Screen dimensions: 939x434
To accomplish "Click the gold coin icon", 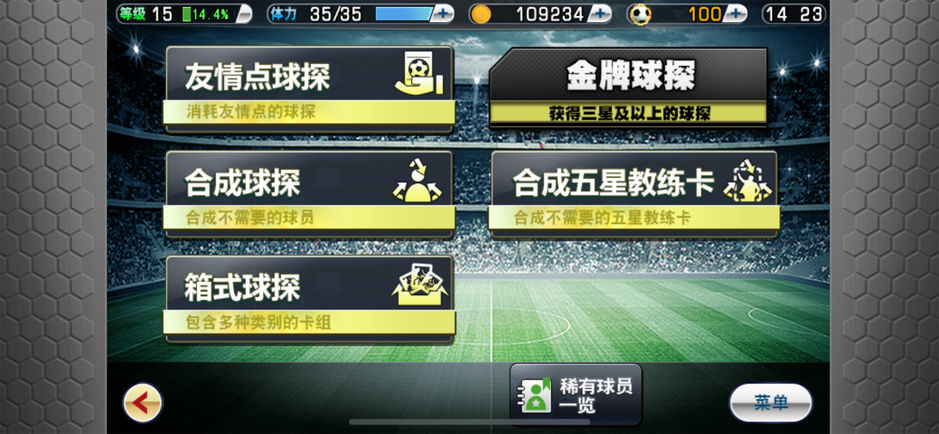I will 480,14.
